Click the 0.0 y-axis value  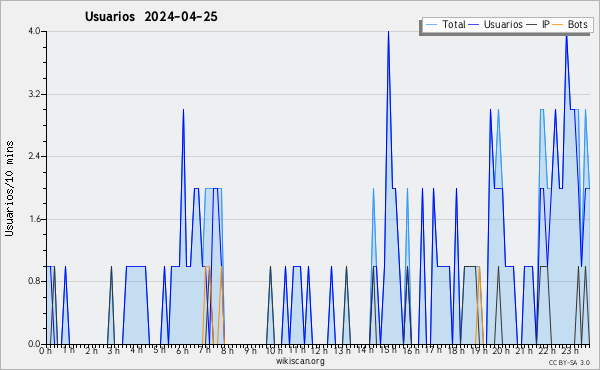(x=34, y=344)
